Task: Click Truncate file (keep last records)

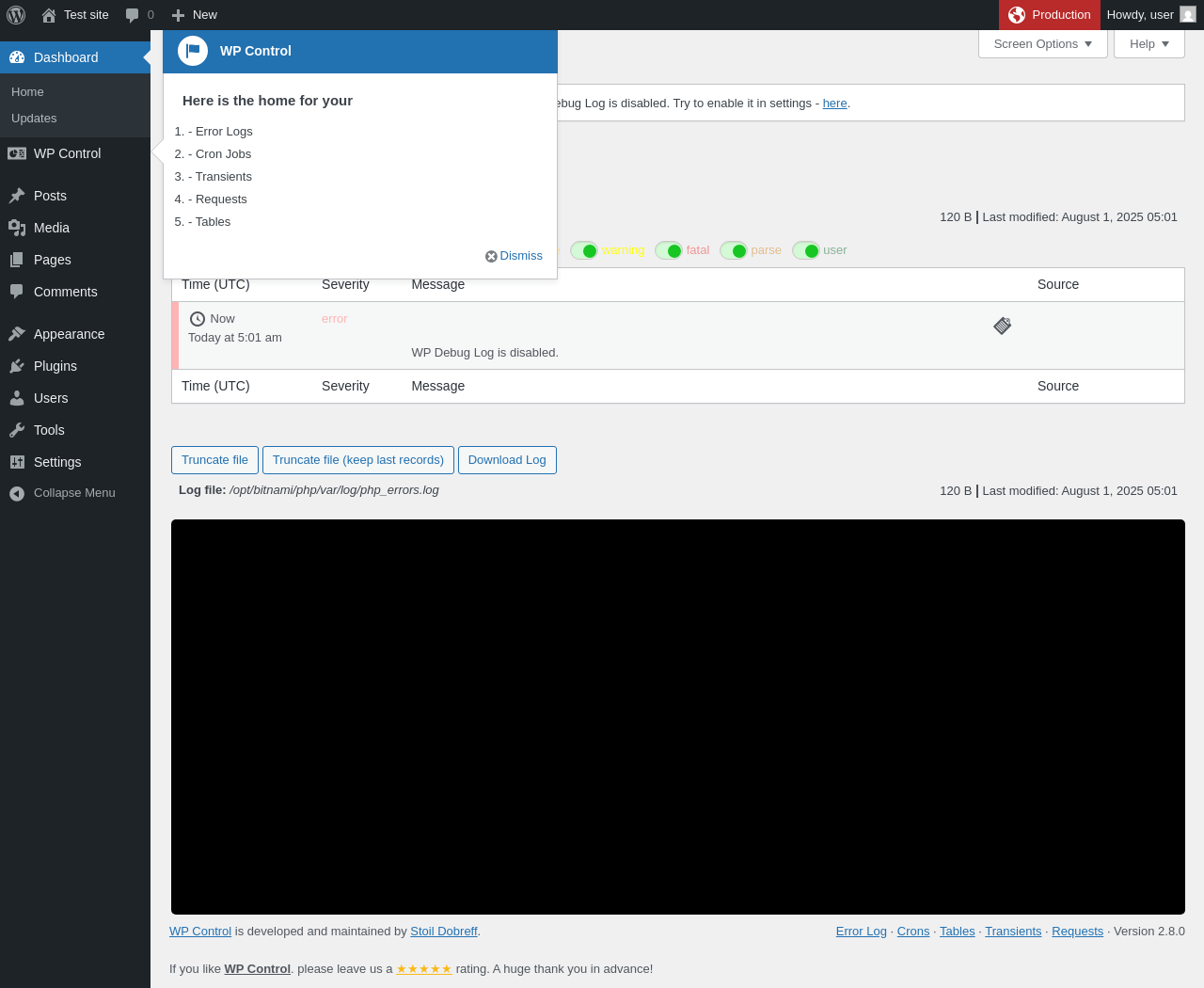Action: 358,460
